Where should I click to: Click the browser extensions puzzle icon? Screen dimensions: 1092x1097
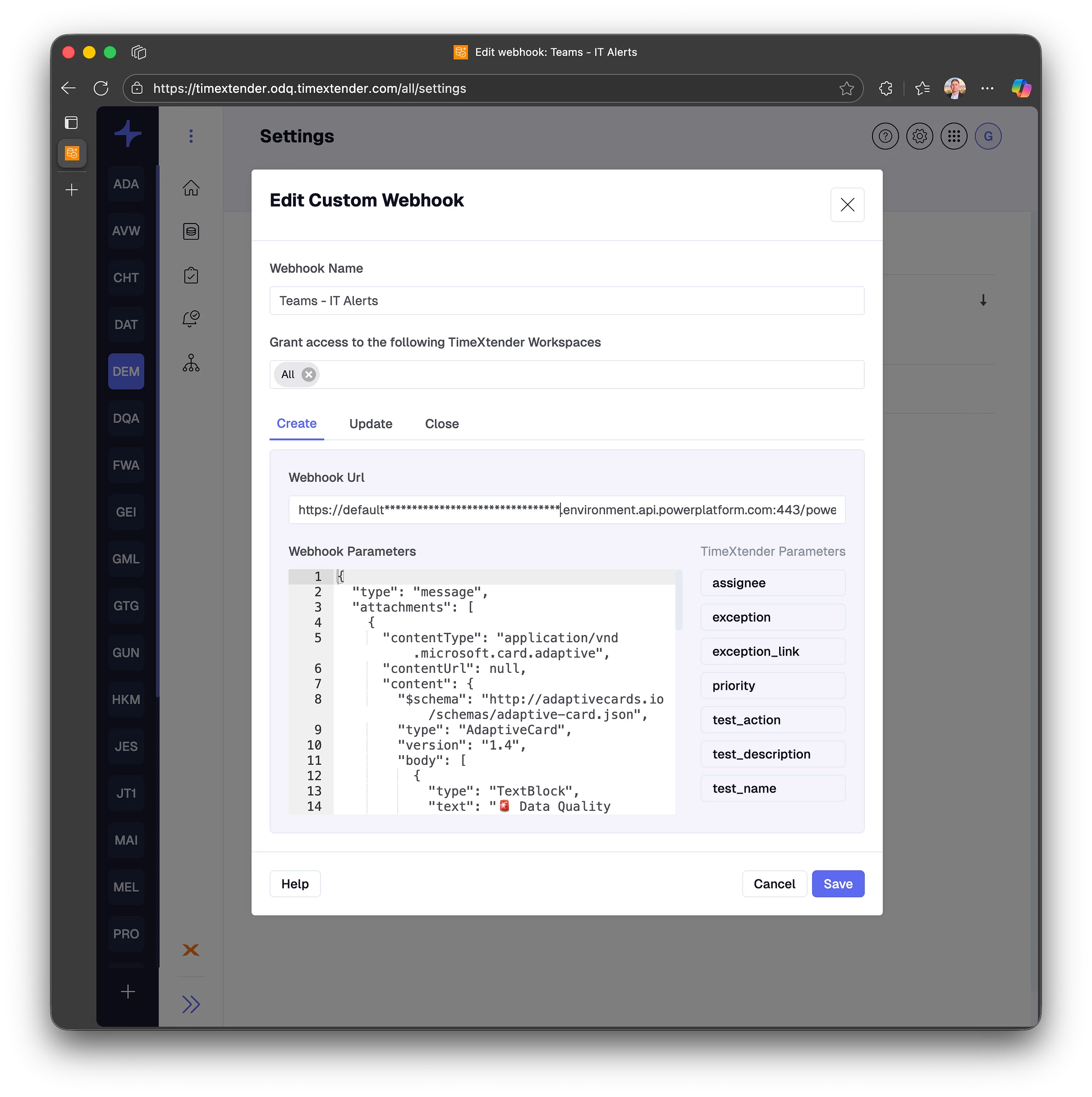coord(885,88)
